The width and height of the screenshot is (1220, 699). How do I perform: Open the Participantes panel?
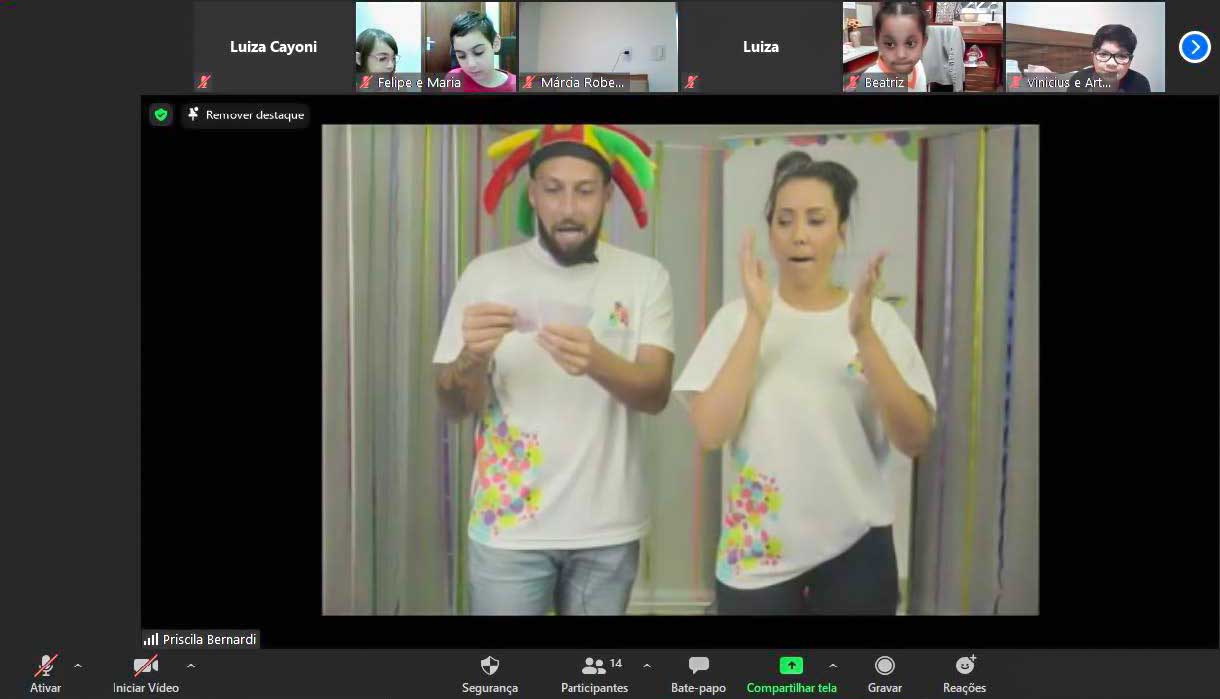pyautogui.click(x=595, y=673)
